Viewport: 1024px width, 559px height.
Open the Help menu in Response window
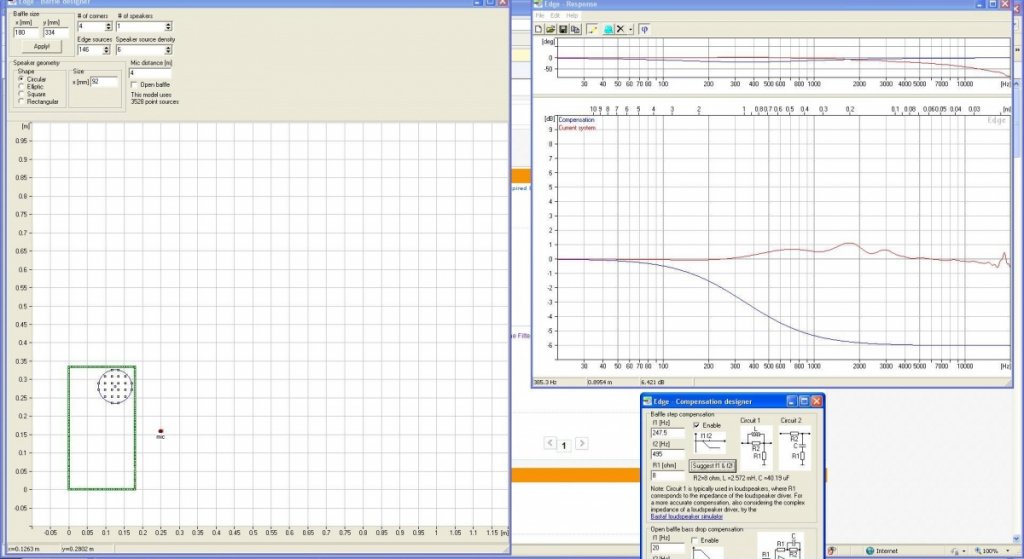tap(572, 16)
